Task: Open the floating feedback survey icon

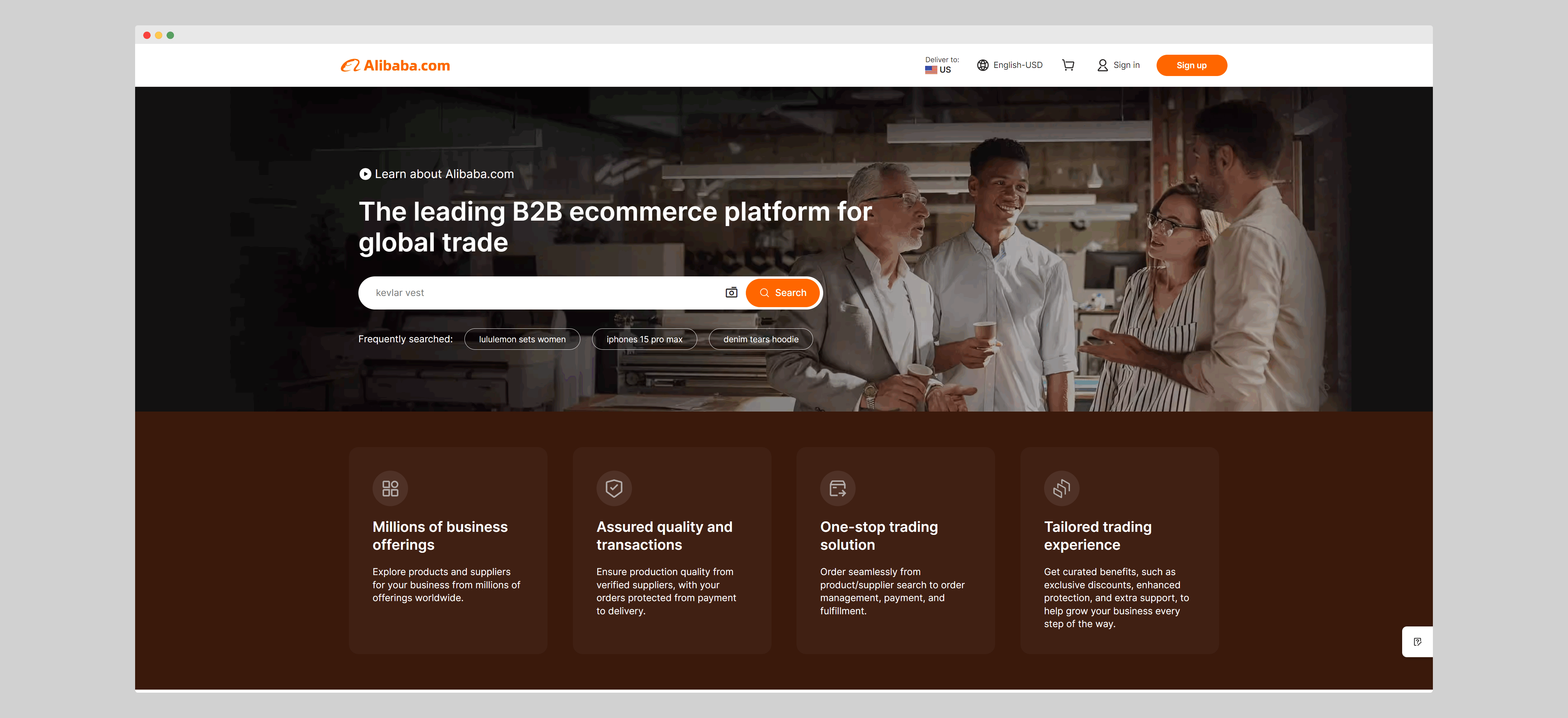Action: pyautogui.click(x=1417, y=642)
